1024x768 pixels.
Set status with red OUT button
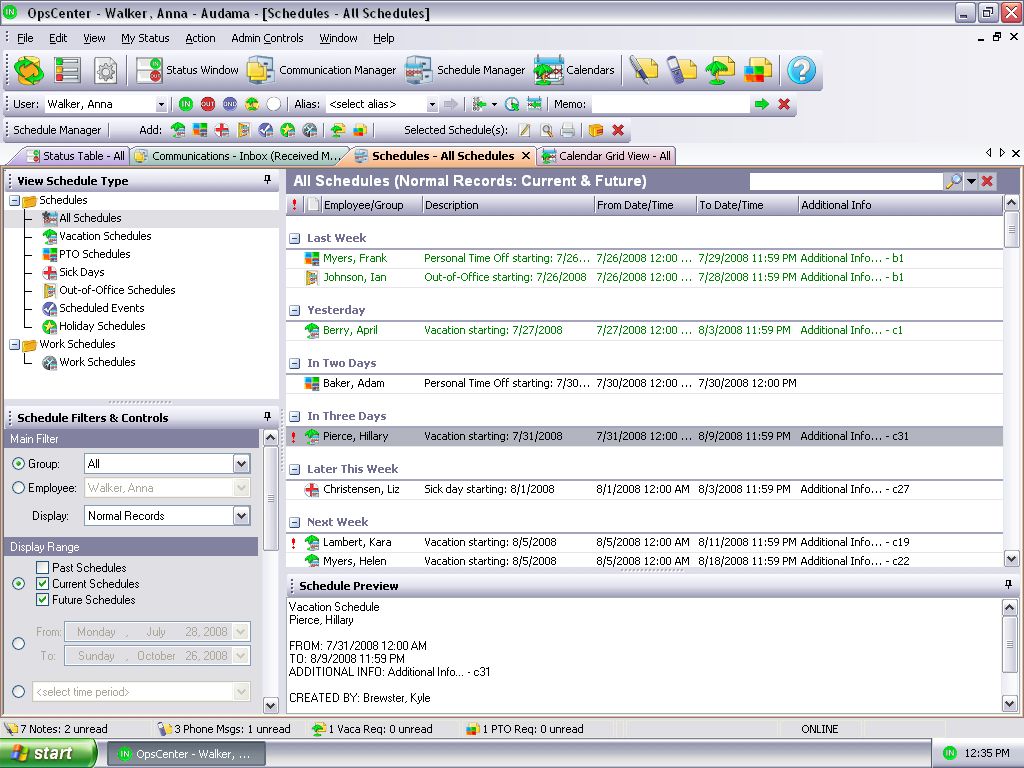pyautogui.click(x=208, y=104)
